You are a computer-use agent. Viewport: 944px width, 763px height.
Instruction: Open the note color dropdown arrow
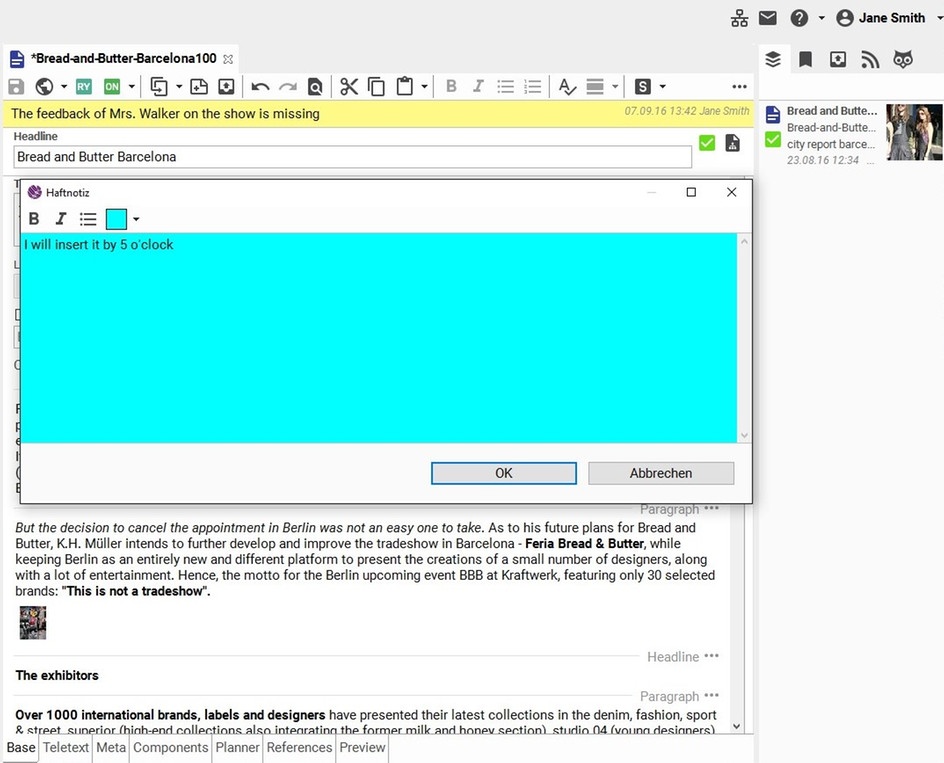[136, 219]
